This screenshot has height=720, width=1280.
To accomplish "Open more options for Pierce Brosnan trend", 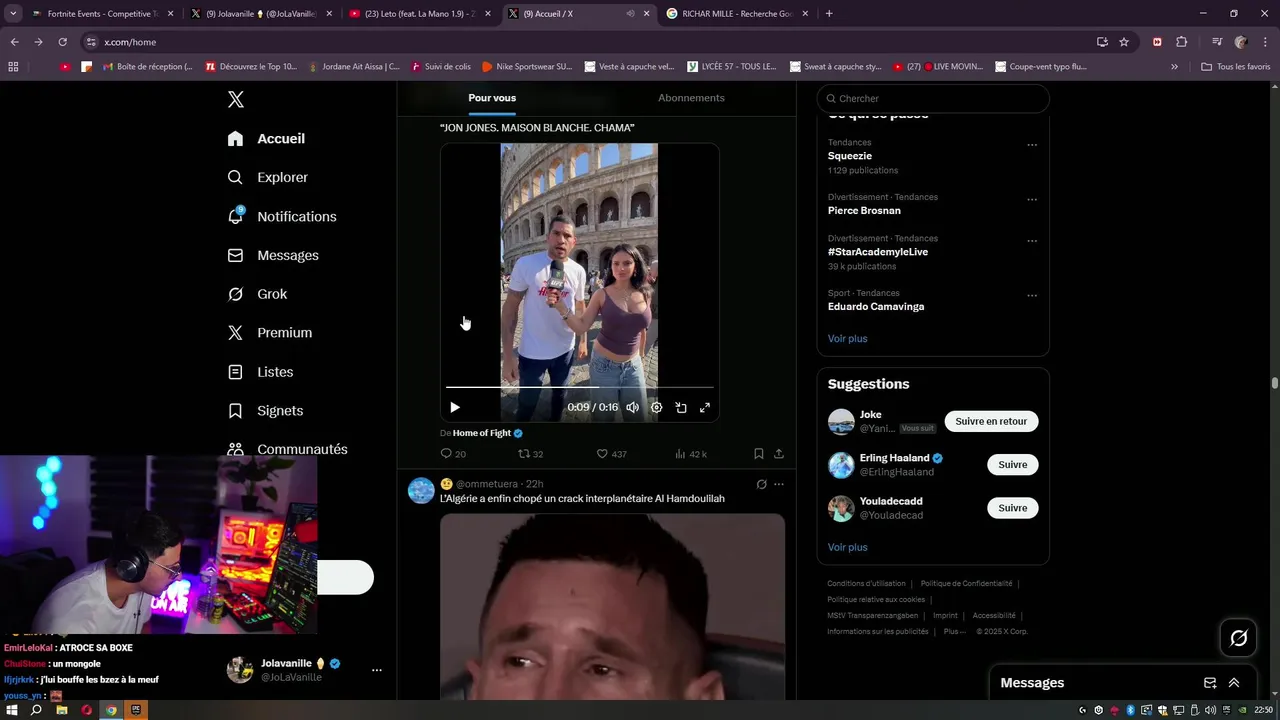I will coord(1032,199).
